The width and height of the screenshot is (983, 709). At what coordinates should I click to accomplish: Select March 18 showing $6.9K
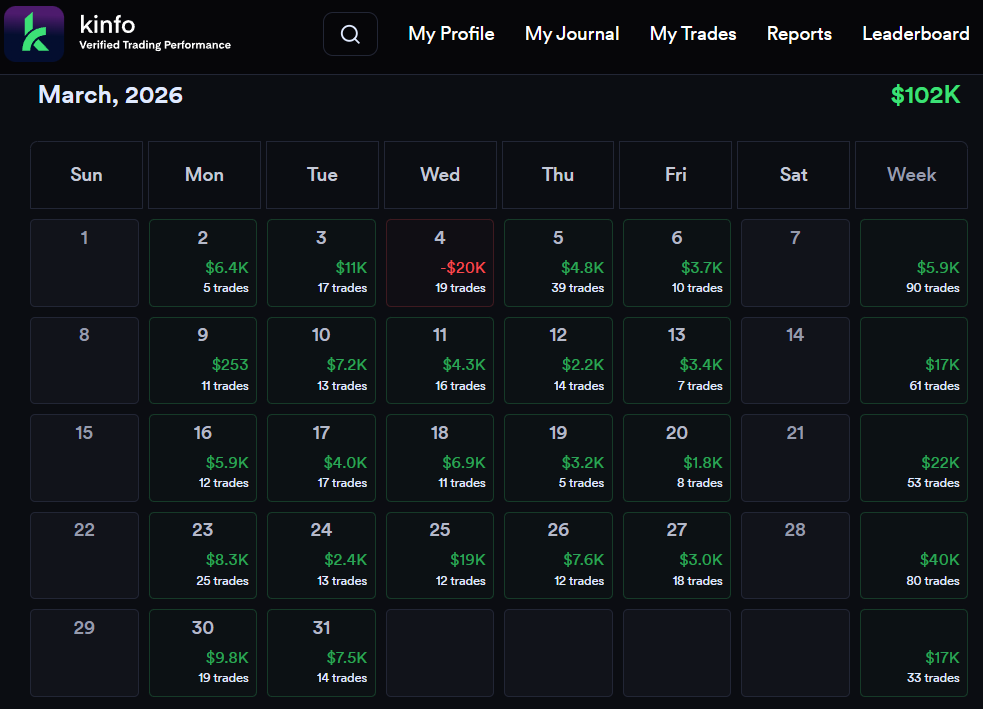[x=440, y=458]
